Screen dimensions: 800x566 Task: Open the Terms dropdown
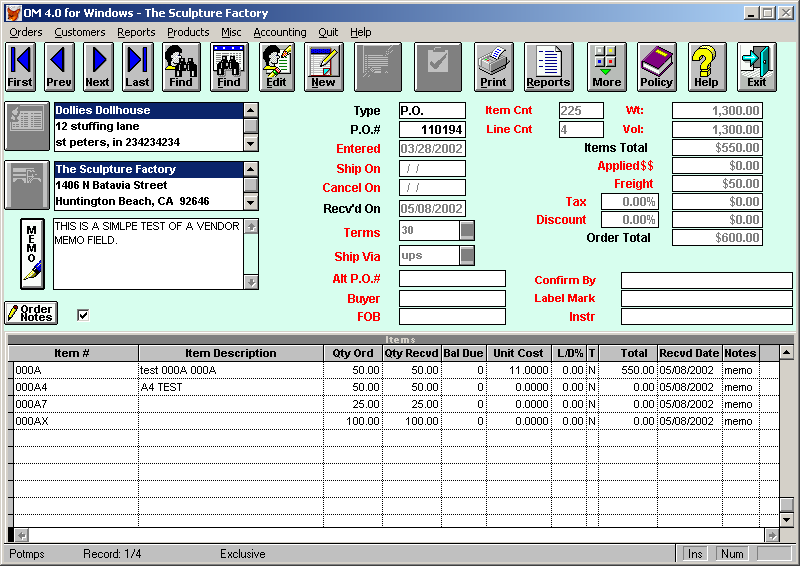[467, 231]
